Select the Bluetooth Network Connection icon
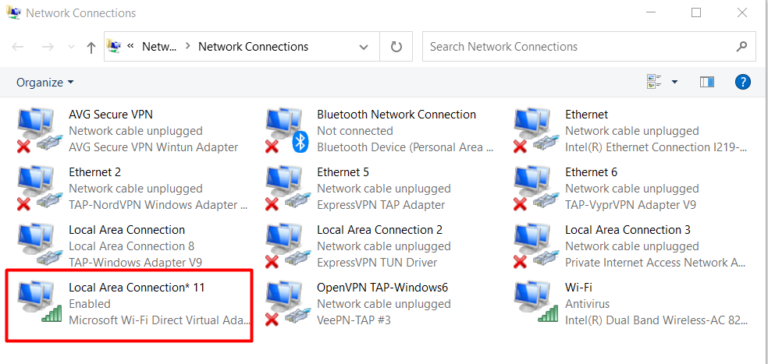This screenshot has height=364, width=768. tap(288, 130)
